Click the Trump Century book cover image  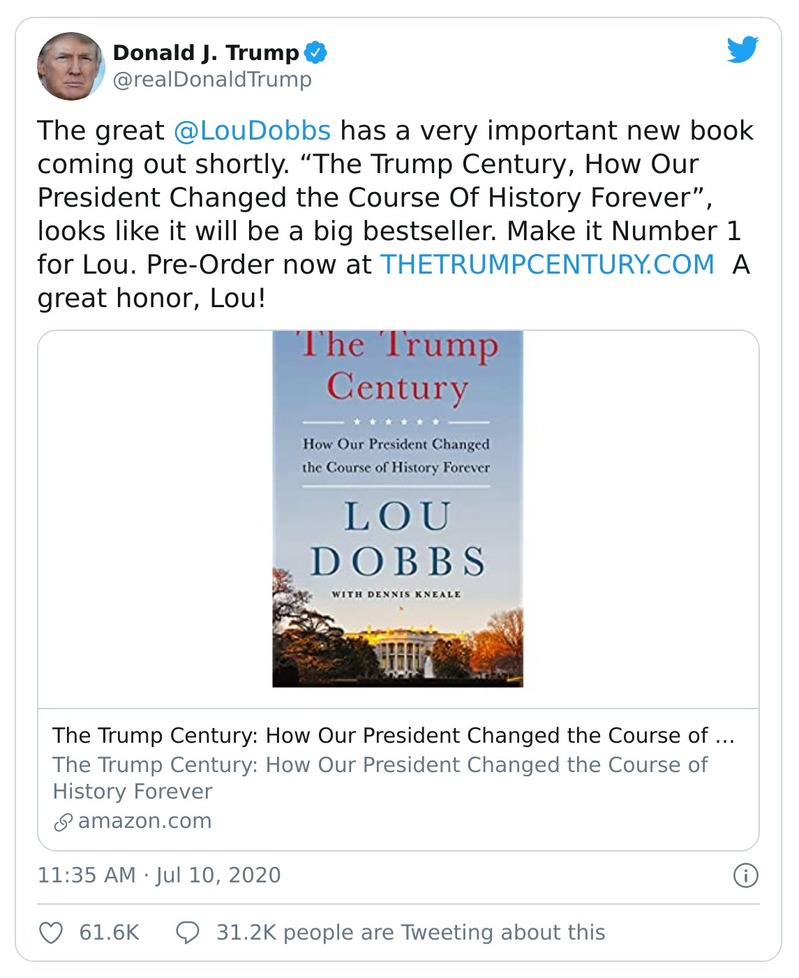399,510
